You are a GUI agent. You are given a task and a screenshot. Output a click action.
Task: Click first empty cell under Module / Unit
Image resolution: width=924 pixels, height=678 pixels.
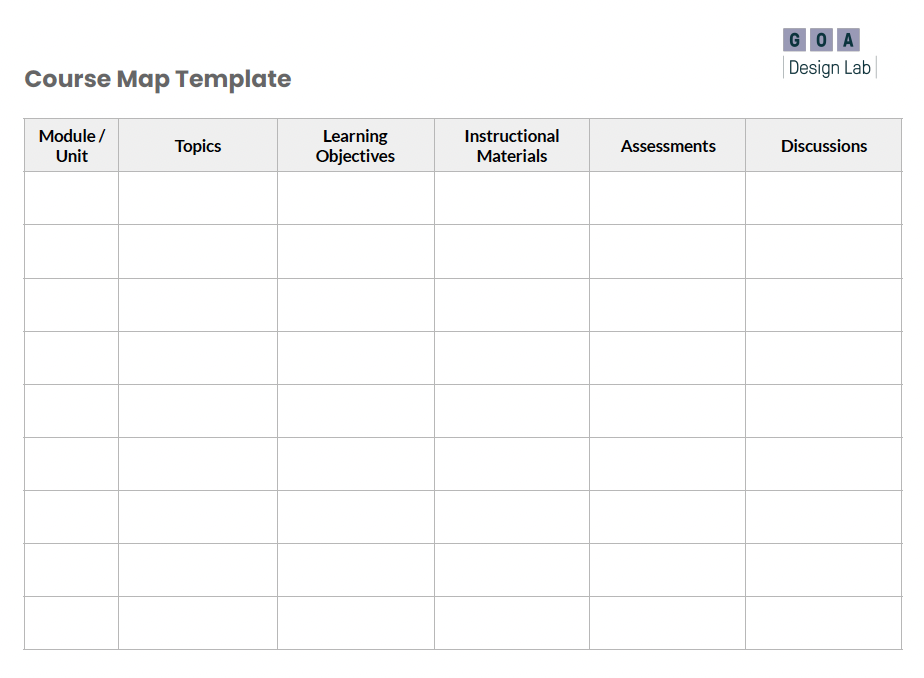pos(72,198)
